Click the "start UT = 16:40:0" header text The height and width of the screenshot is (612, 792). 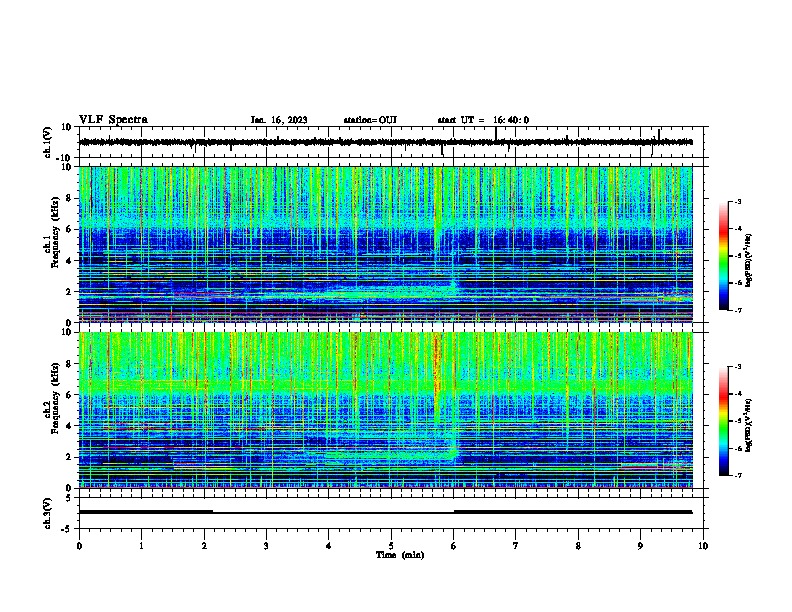(483, 120)
